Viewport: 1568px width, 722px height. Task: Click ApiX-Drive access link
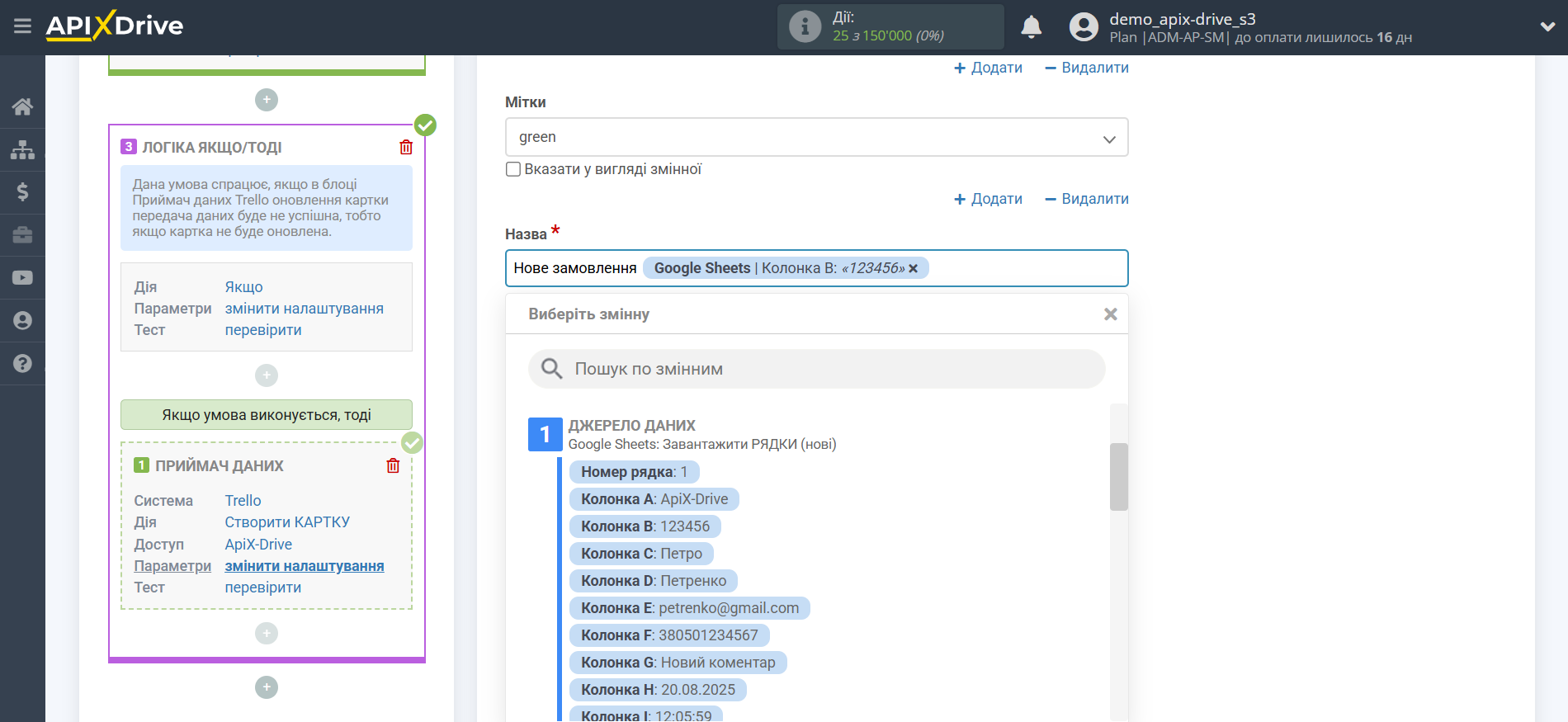click(x=258, y=545)
